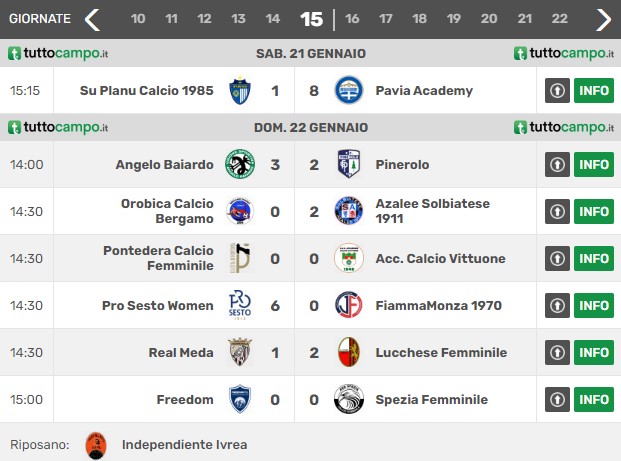621x461 pixels.
Task: Click the Pavia Academy team logo
Action: pos(349,90)
